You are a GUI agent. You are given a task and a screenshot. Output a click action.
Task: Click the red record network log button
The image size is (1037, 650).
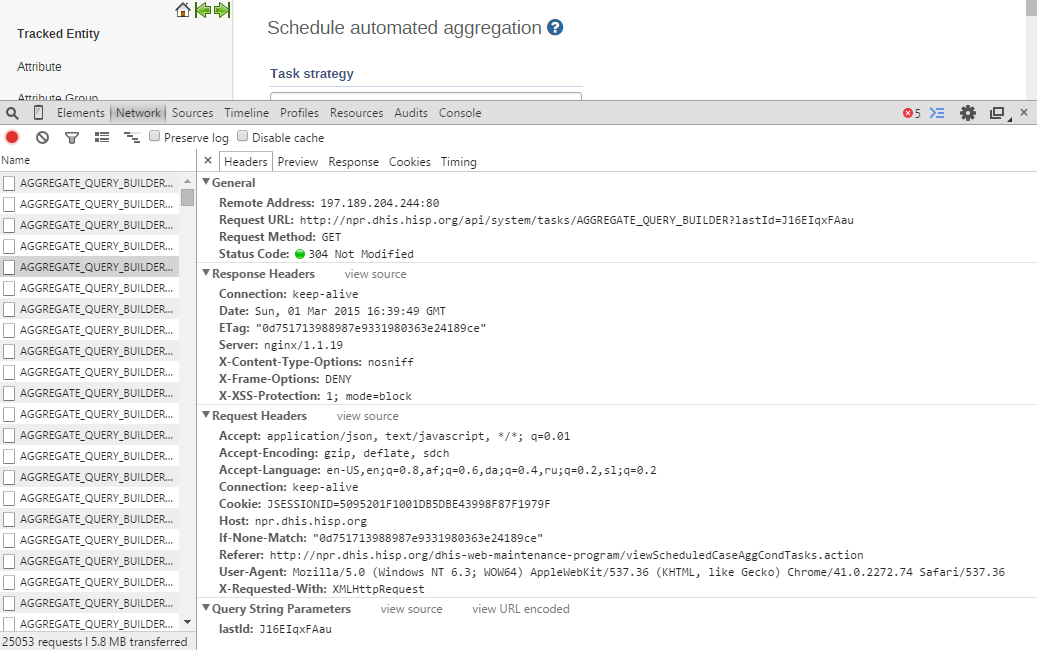tap(12, 138)
